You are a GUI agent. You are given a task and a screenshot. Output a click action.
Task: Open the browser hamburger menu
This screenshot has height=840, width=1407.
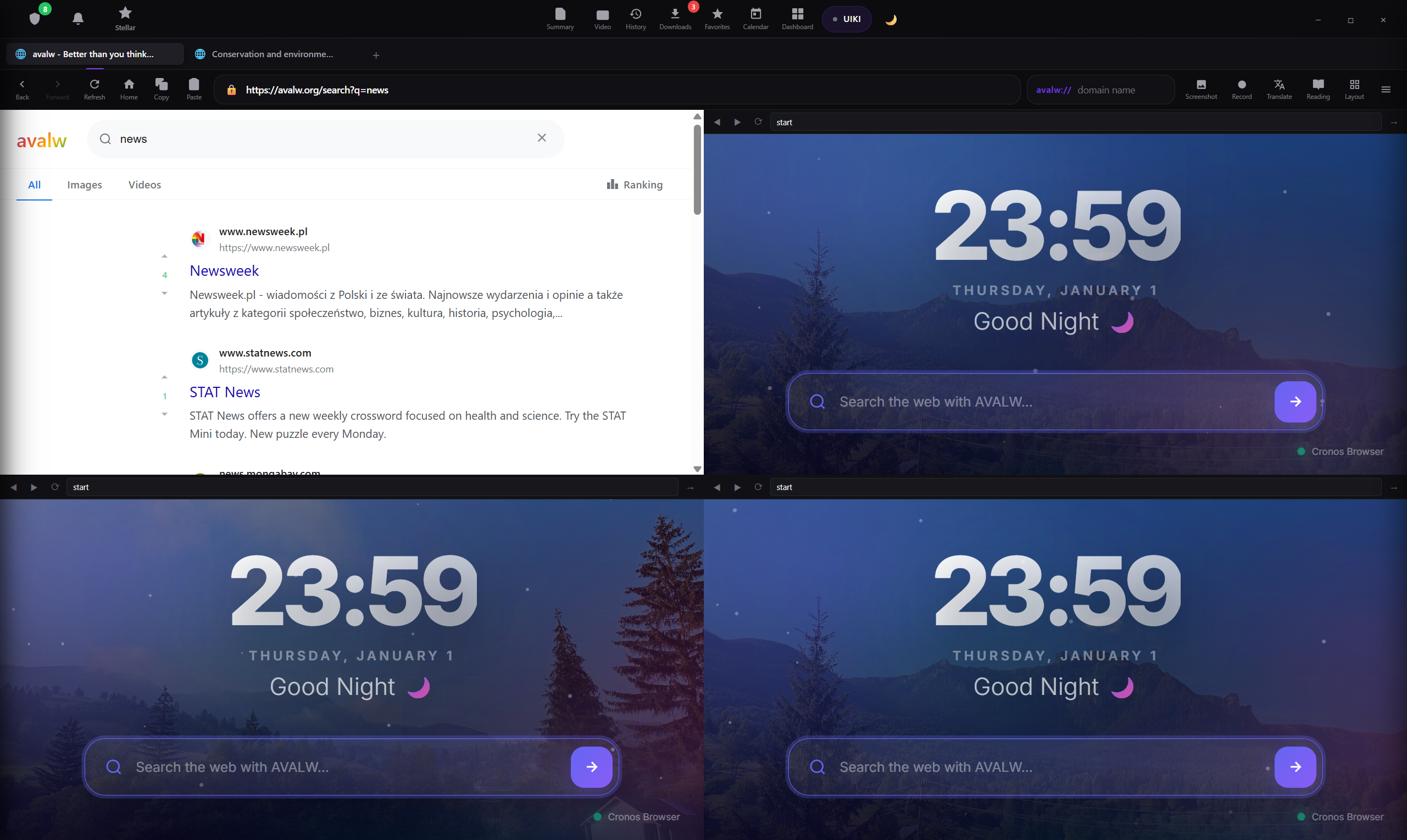click(1387, 89)
